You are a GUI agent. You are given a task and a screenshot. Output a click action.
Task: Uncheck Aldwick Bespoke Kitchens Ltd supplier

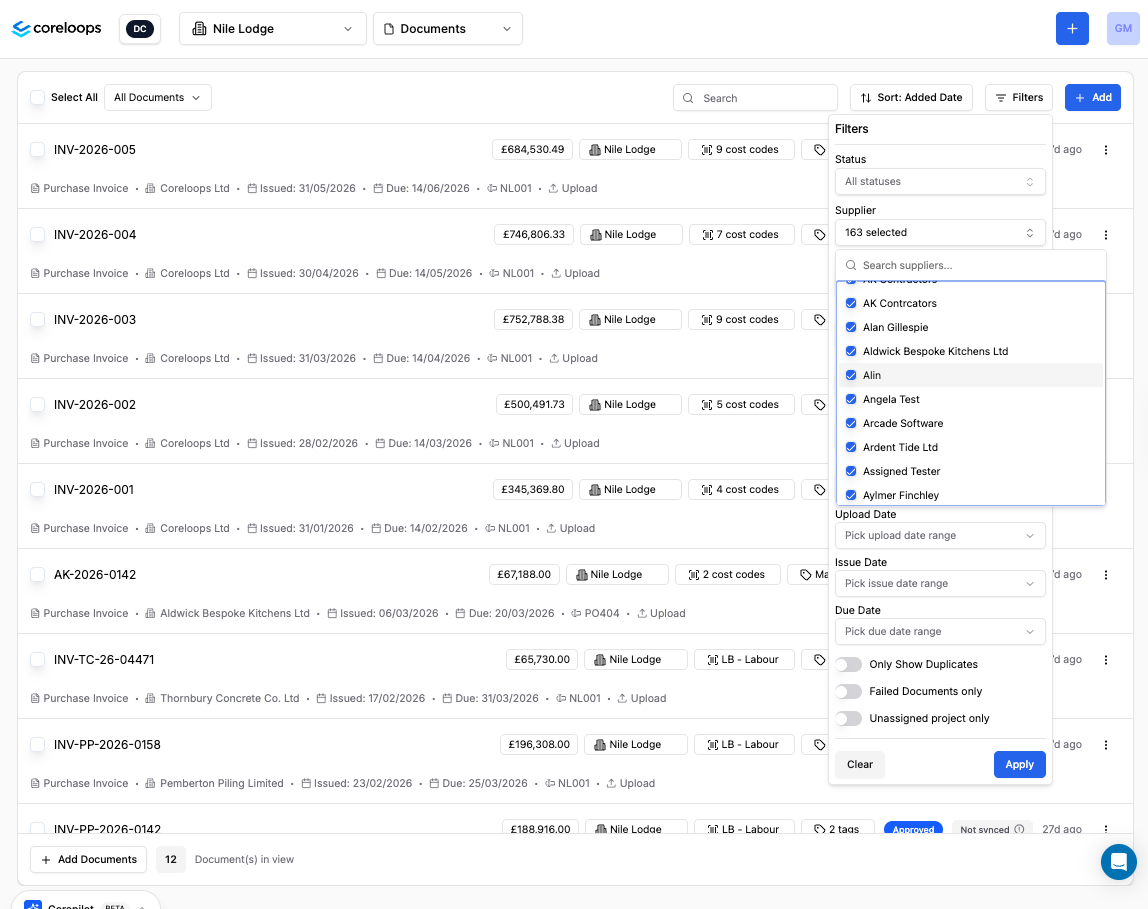(x=851, y=351)
